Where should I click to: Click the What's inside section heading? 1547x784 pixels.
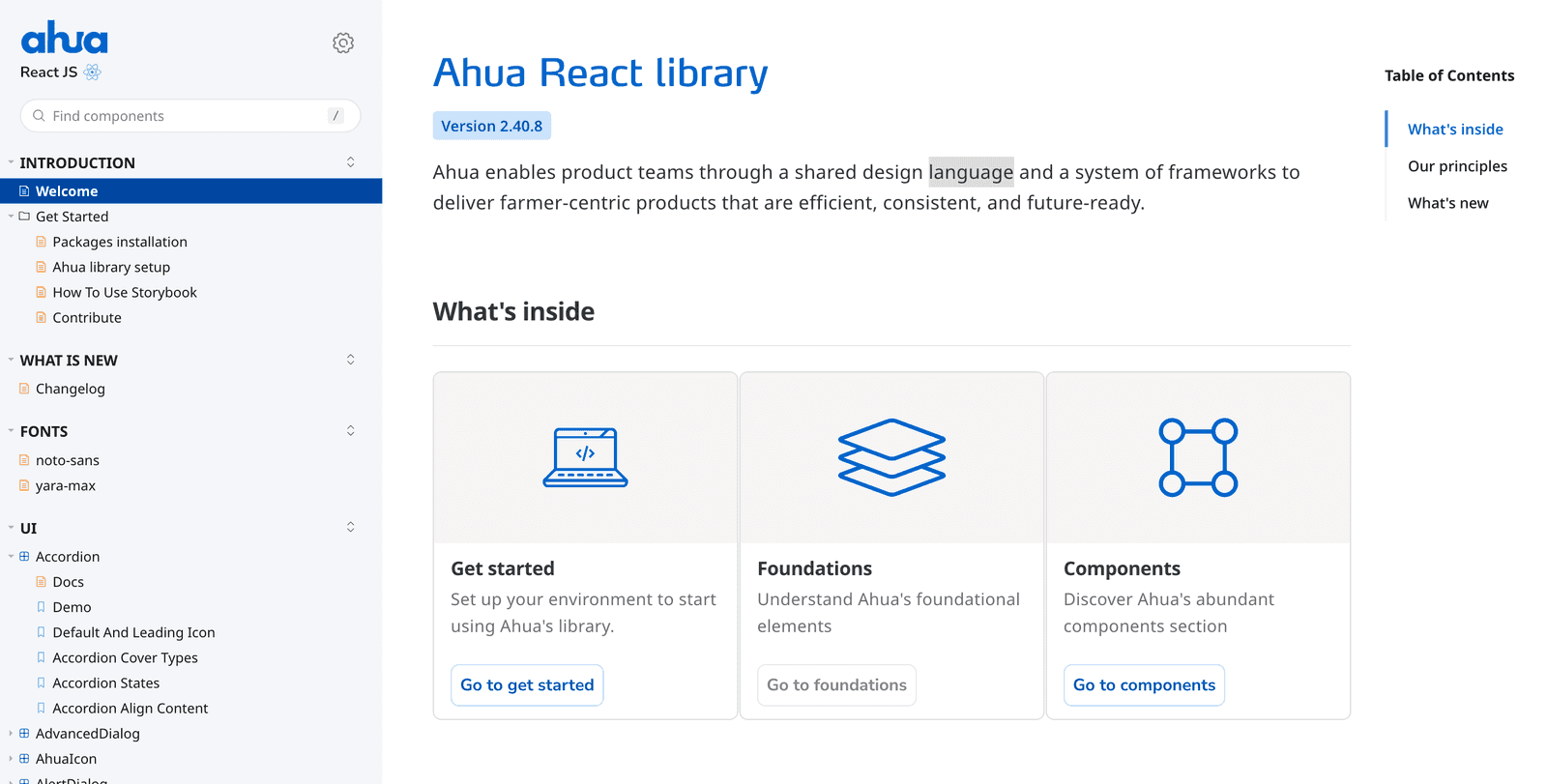pos(513,311)
